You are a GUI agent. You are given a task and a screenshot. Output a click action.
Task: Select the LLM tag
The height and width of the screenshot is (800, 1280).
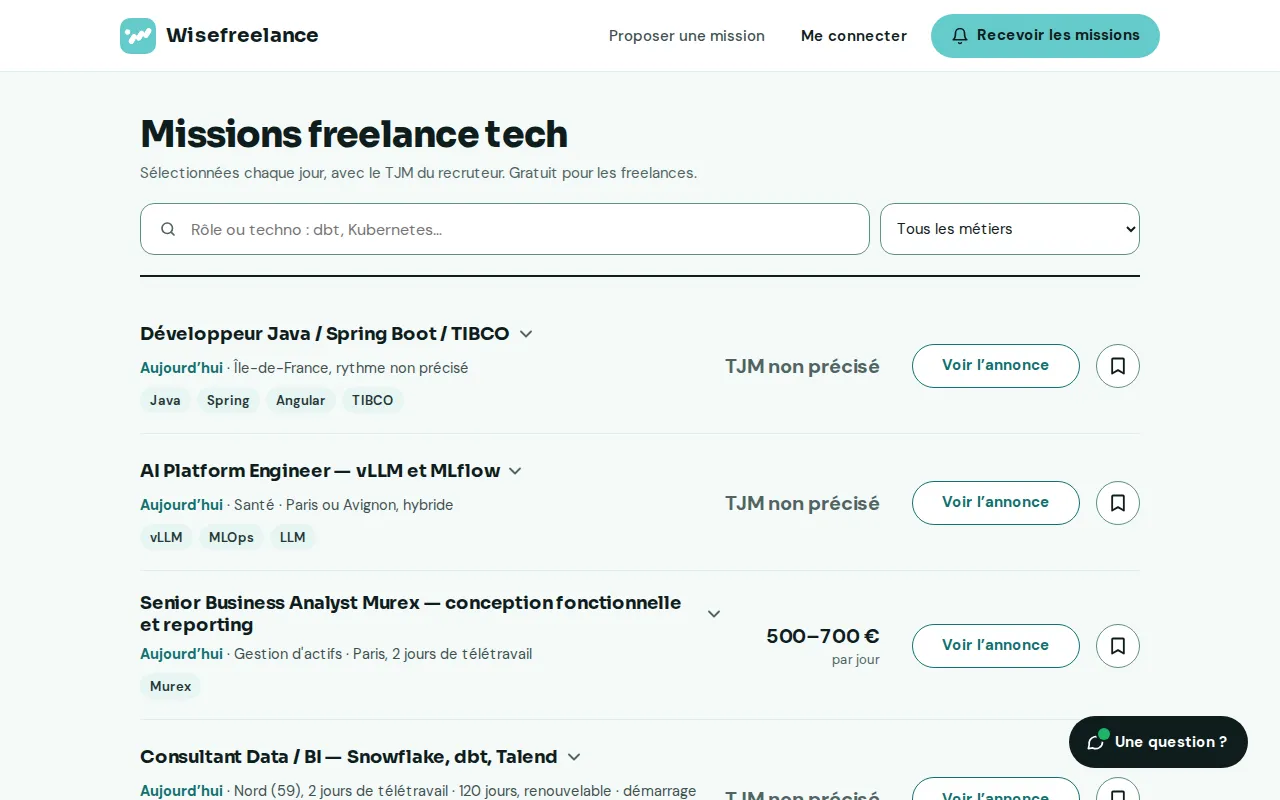[293, 538]
